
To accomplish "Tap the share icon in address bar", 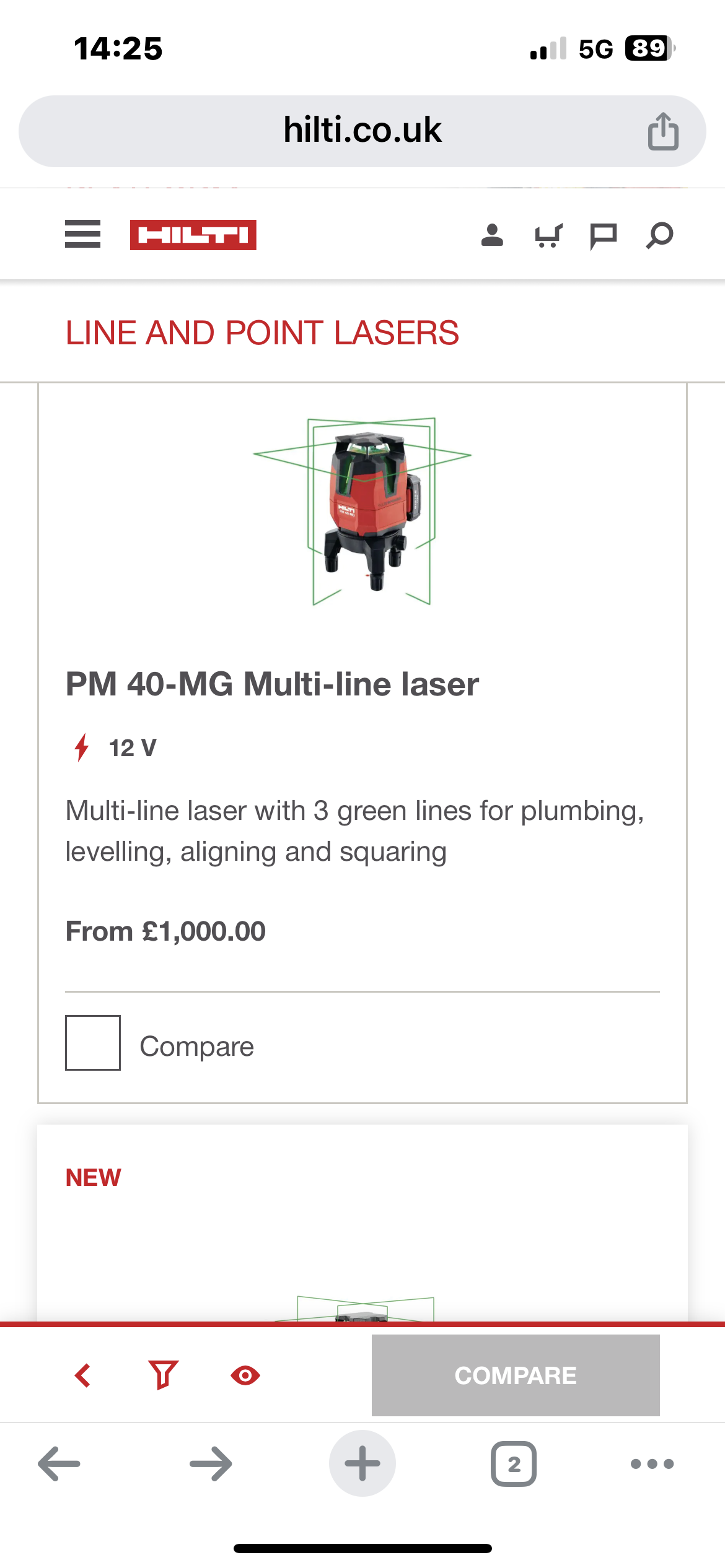I will 663,131.
